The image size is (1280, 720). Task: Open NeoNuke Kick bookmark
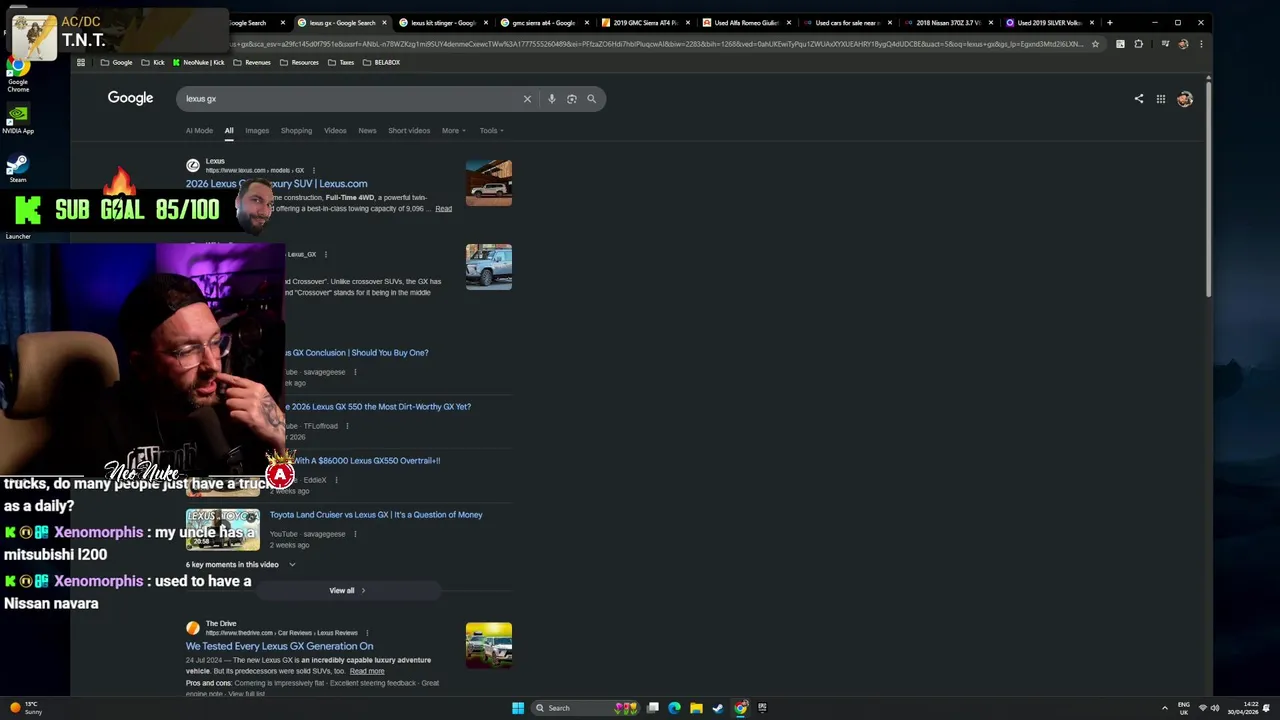[x=199, y=62]
